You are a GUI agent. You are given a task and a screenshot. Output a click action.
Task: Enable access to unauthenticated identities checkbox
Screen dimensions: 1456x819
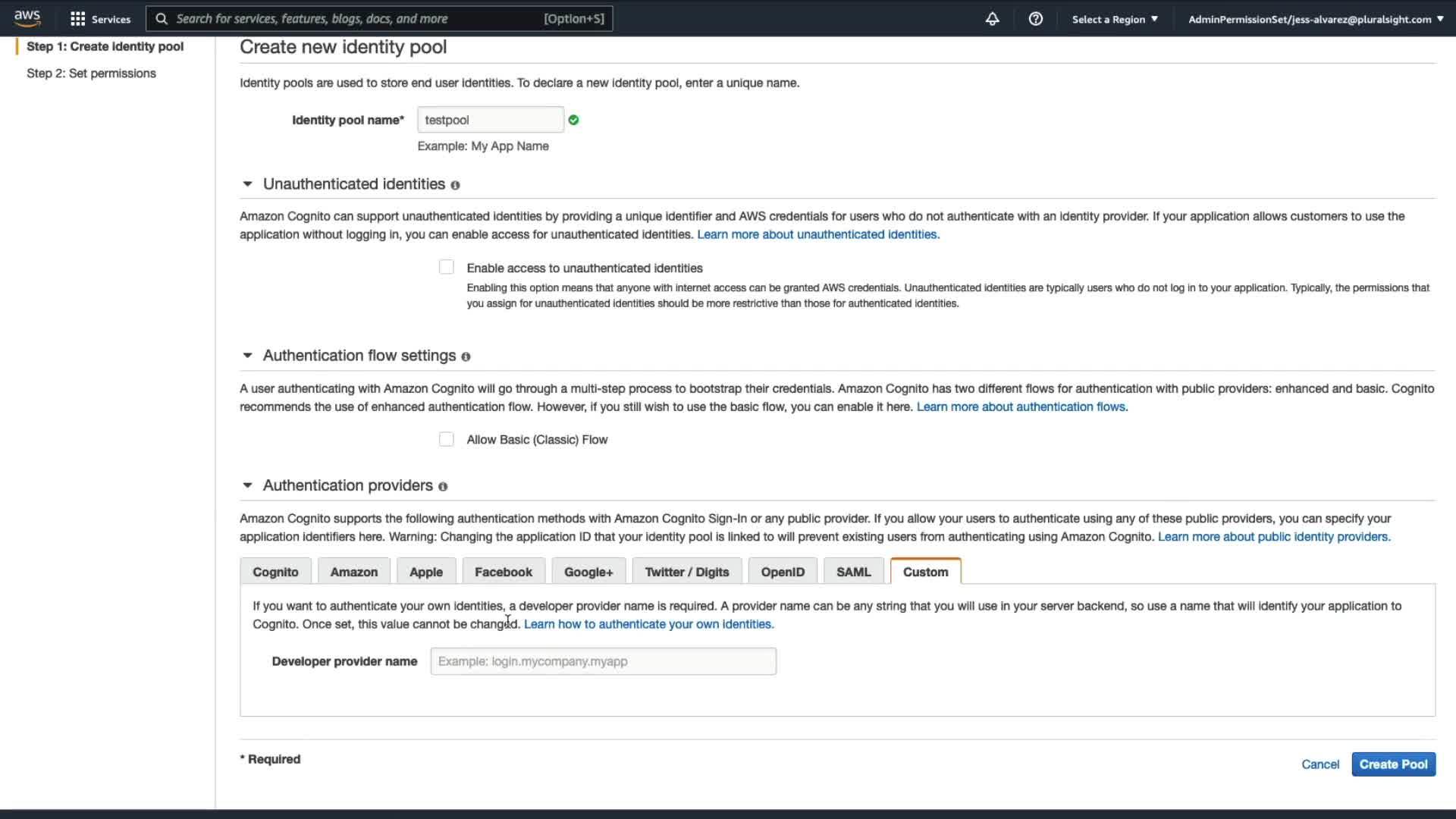[447, 267]
